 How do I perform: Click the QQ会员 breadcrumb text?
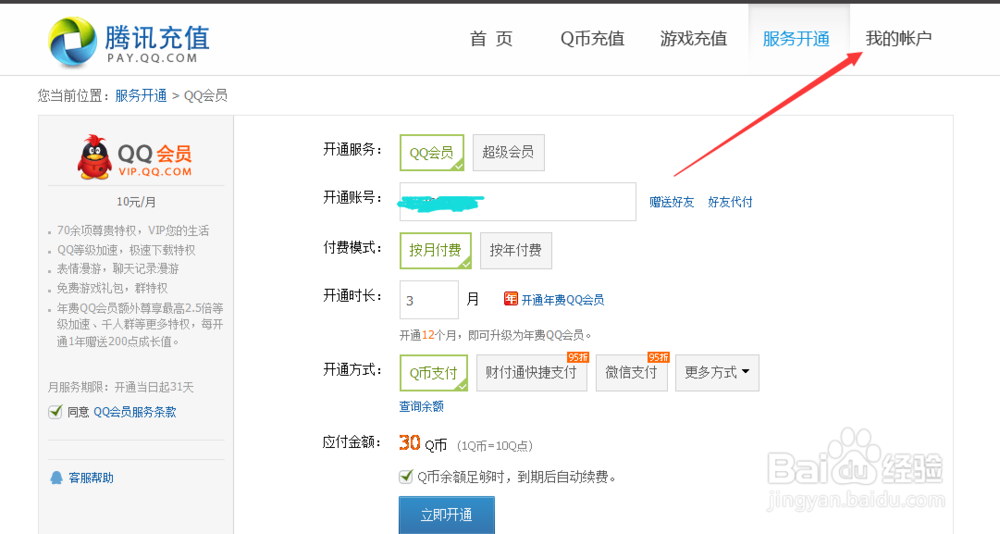205,96
